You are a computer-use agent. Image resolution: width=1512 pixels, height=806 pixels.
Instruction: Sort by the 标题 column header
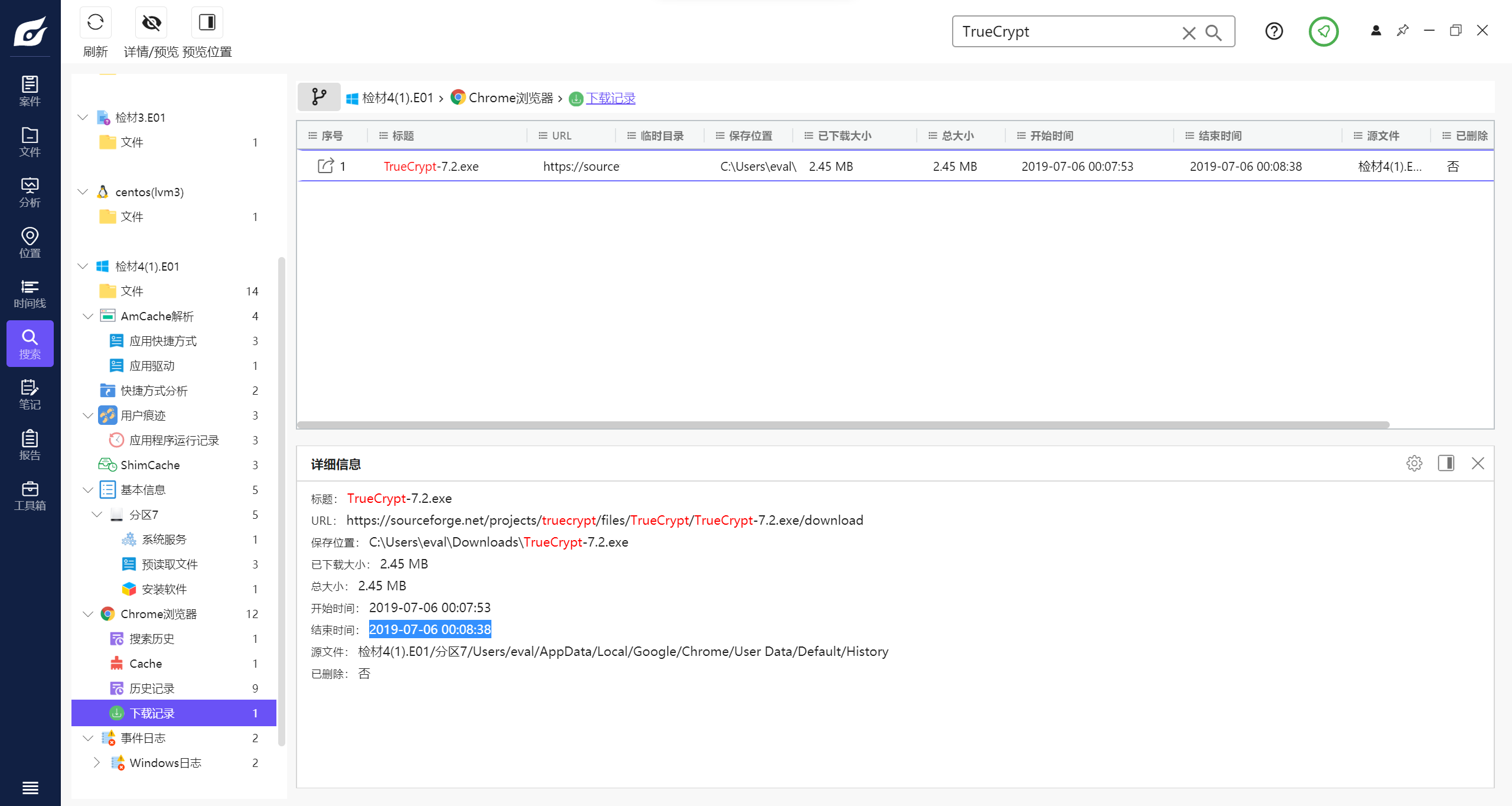coord(403,135)
